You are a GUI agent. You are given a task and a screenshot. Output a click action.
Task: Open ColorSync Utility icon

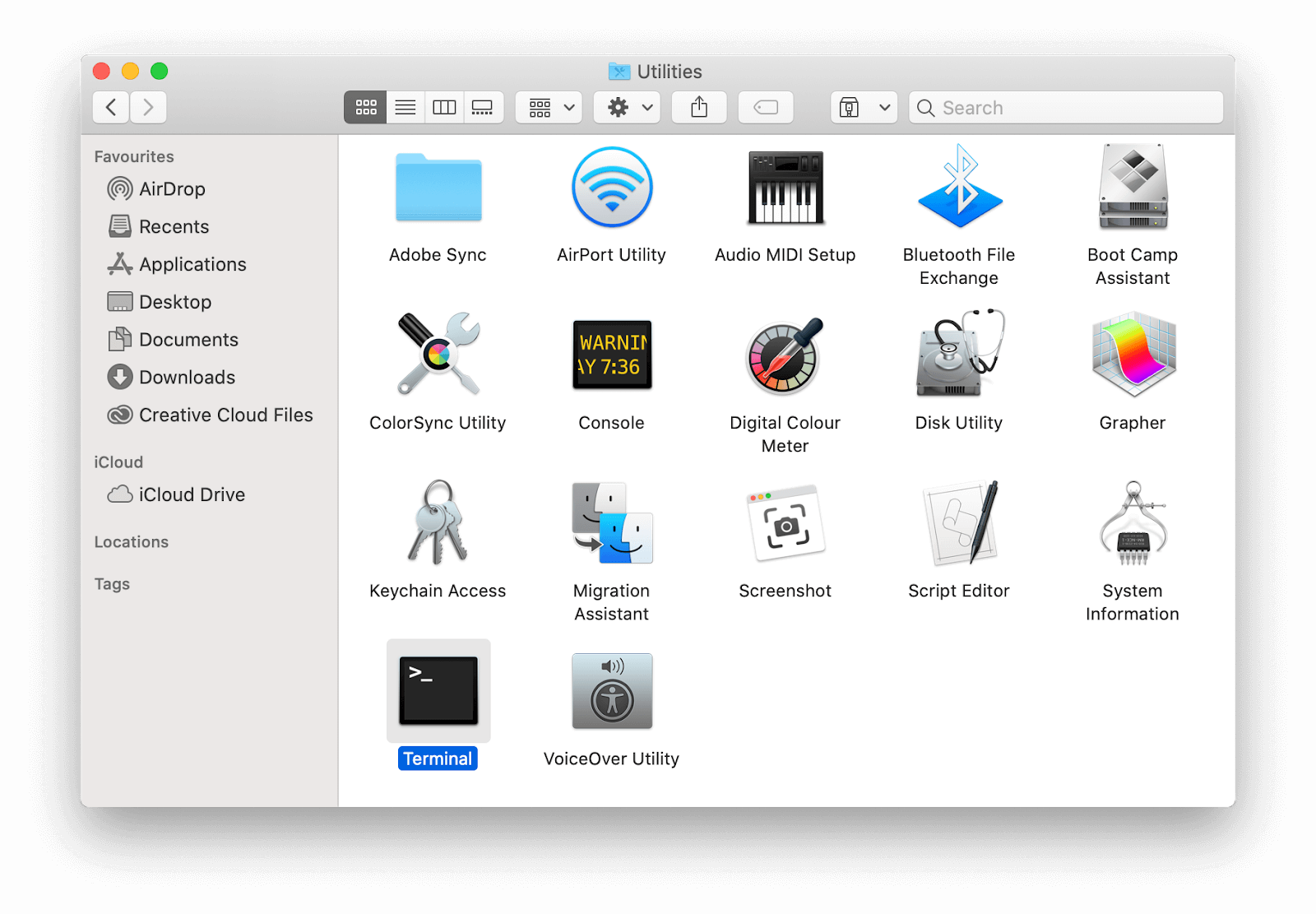click(438, 355)
